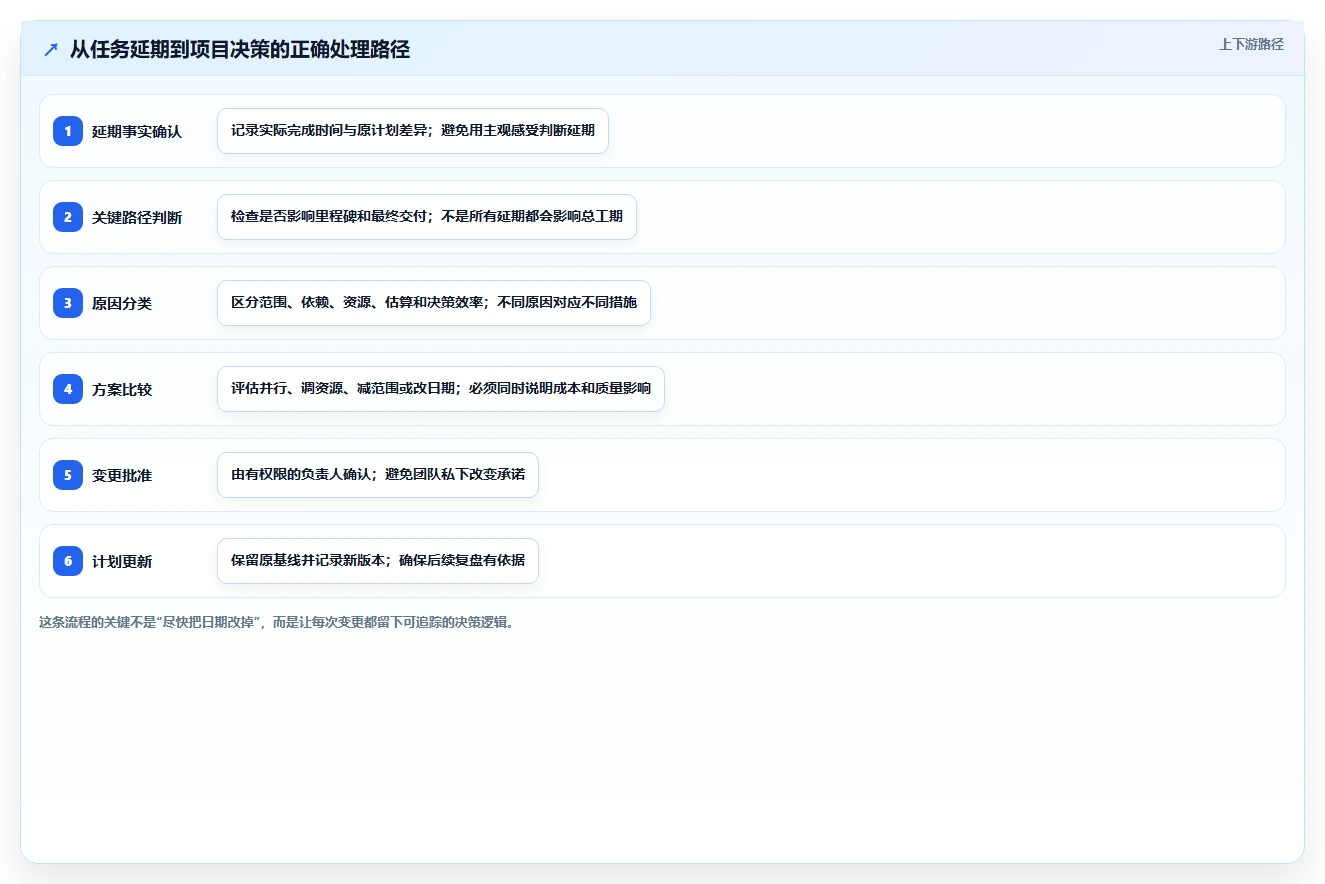This screenshot has width=1325, height=884.
Task: Select the 原因分类 step label
Action: [x=122, y=303]
